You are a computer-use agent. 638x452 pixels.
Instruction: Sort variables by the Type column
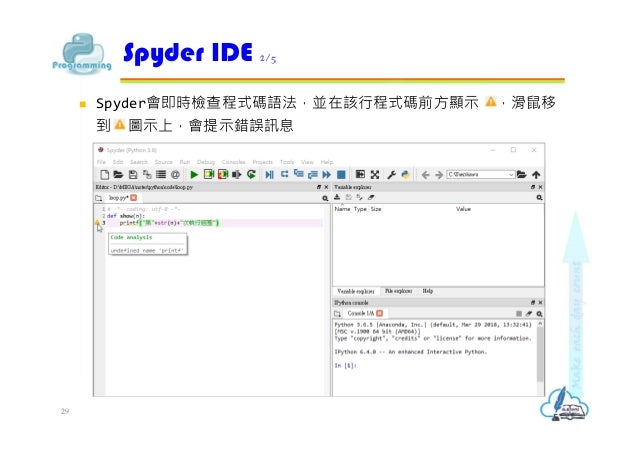(360, 209)
